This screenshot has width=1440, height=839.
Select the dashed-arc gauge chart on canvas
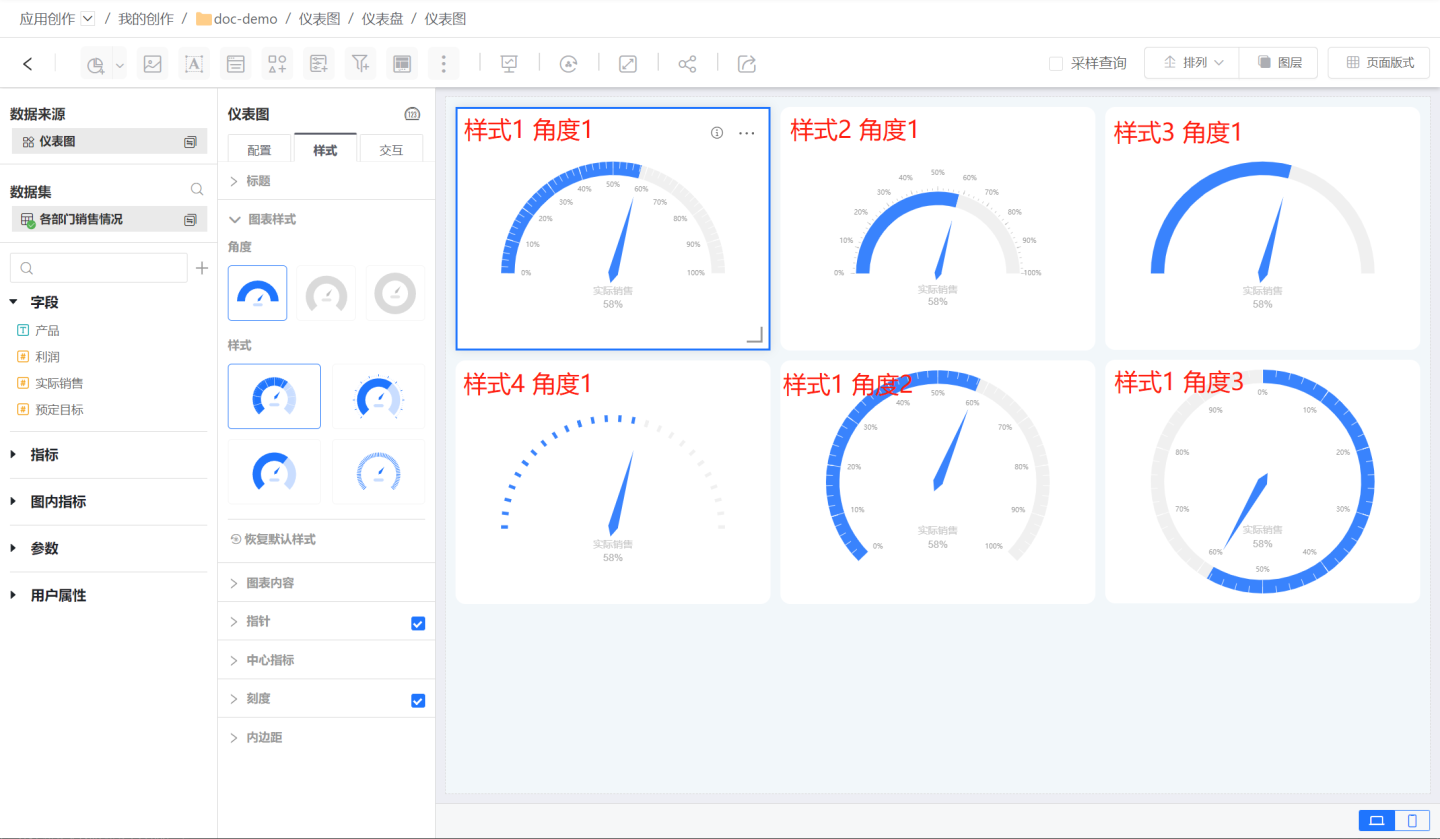613,482
